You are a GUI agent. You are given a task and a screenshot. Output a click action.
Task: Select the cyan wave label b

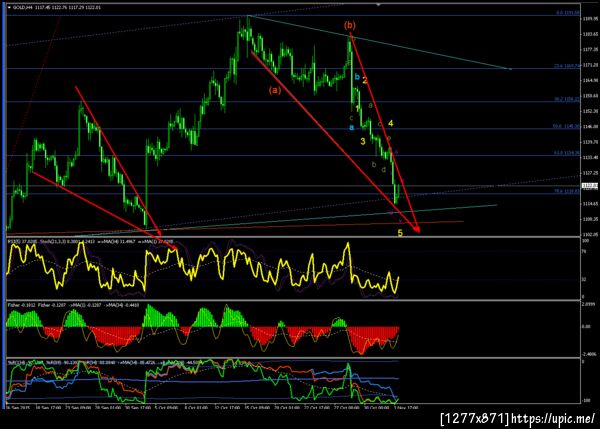[x=357, y=77]
